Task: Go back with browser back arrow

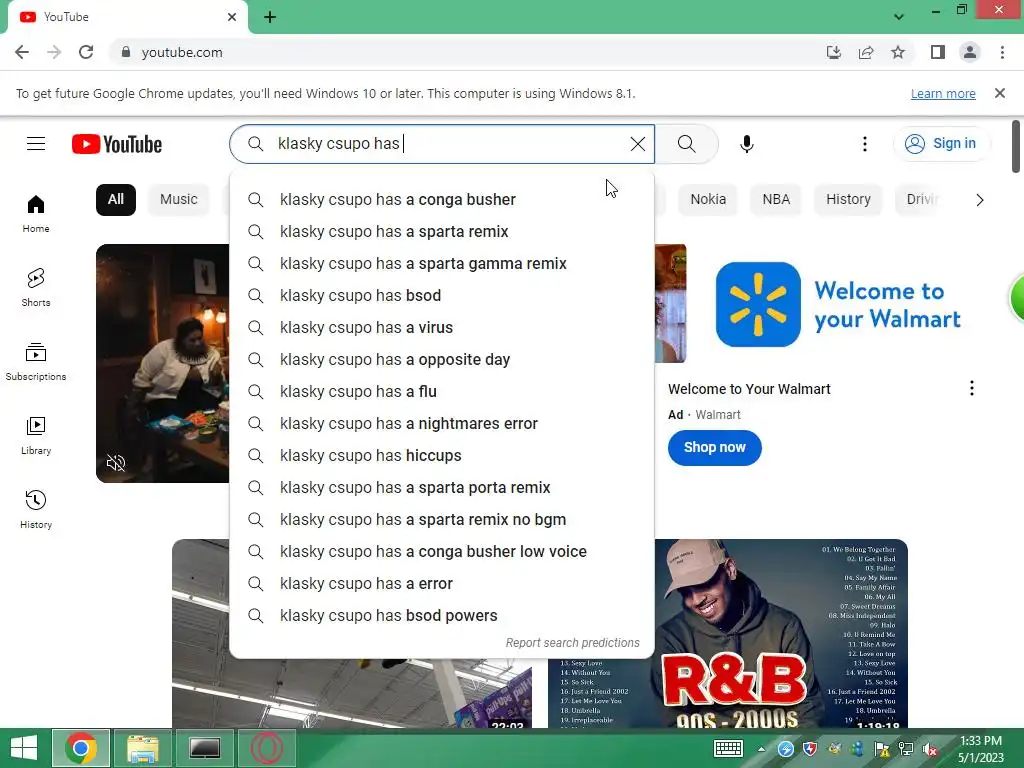Action: click(22, 52)
